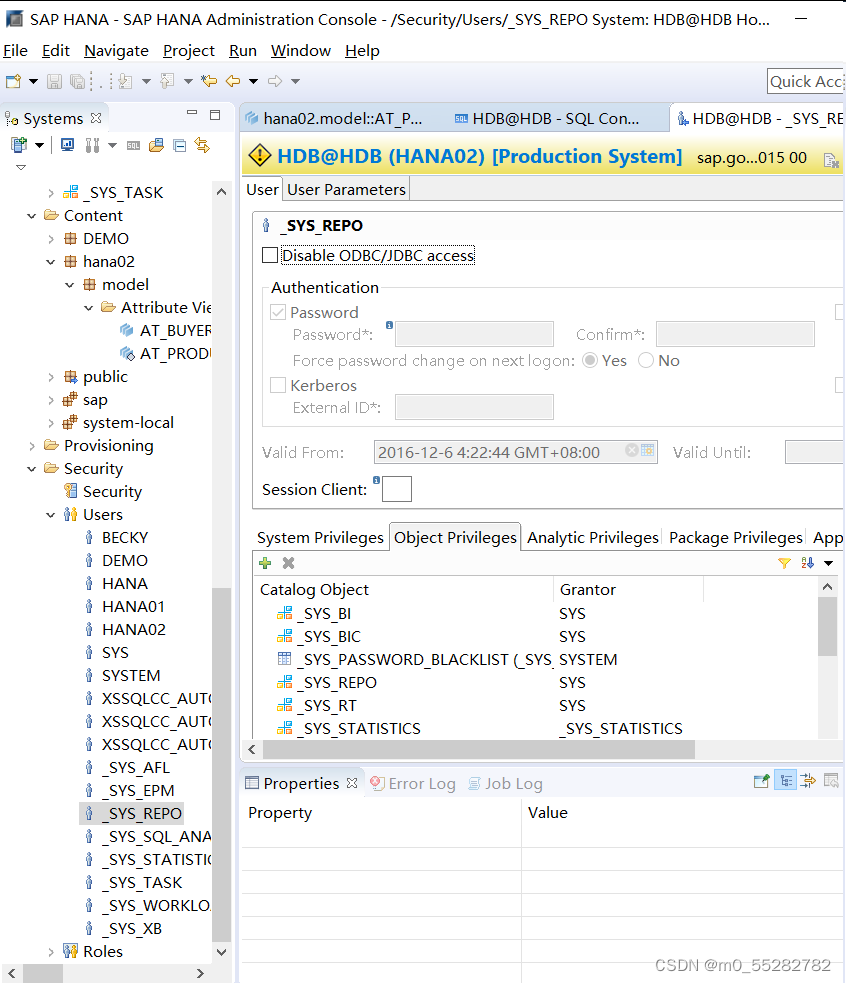Remove the selected catalog object privilege
846x983 pixels.
coord(287,563)
